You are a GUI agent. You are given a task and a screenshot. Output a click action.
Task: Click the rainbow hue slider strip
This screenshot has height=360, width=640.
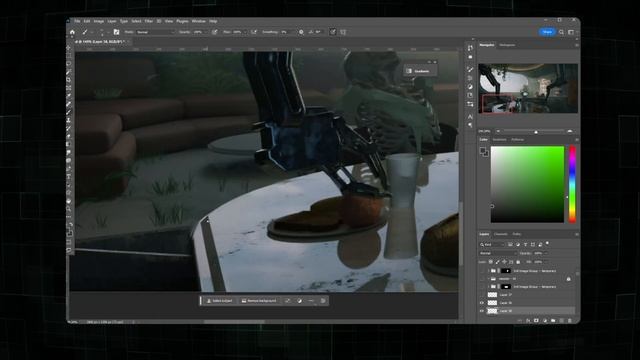coord(572,184)
